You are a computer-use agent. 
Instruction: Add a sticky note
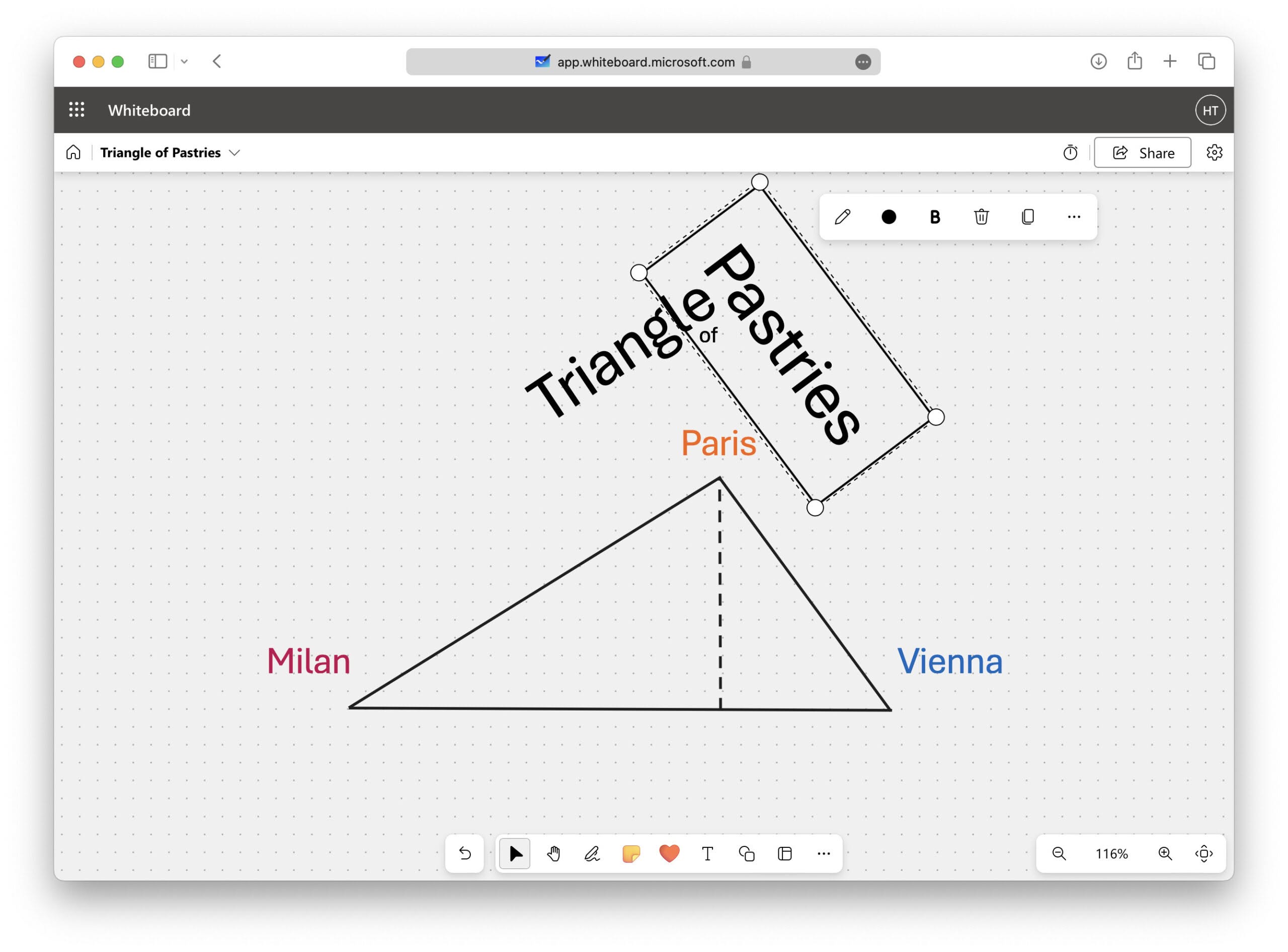(631, 853)
